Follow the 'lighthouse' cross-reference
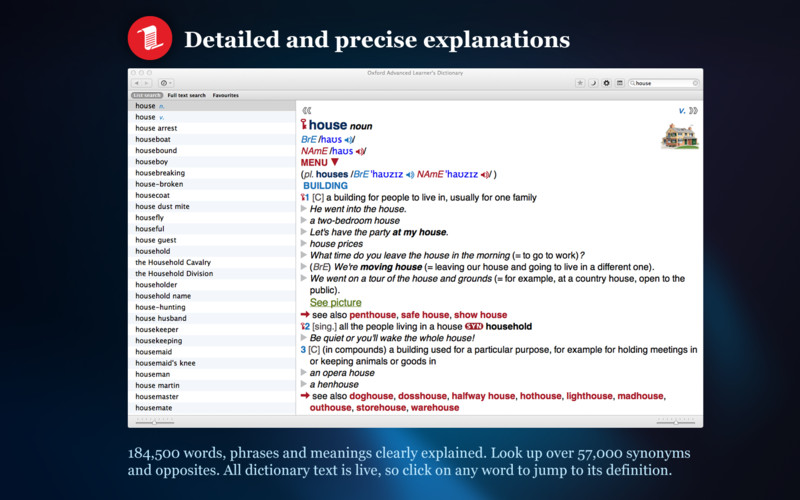This screenshot has width=800, height=500. (x=589, y=396)
